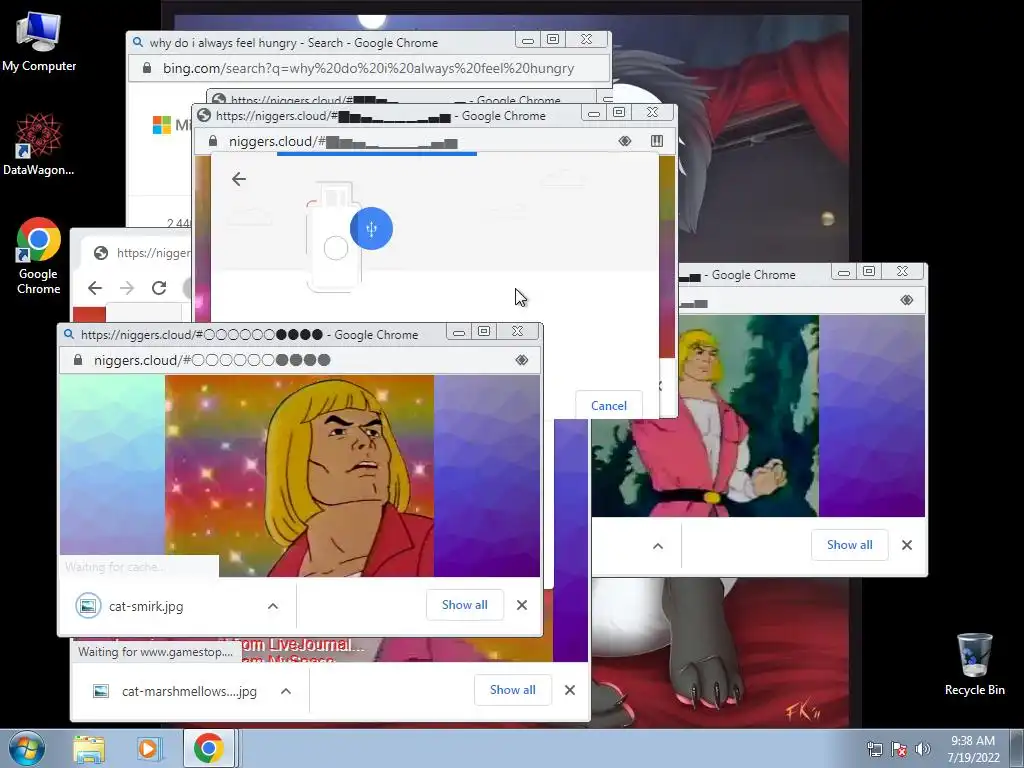Screen dimensions: 1024x768
Task: Expand the cat-smirk.jpg download options chevron
Action: [x=272, y=606]
